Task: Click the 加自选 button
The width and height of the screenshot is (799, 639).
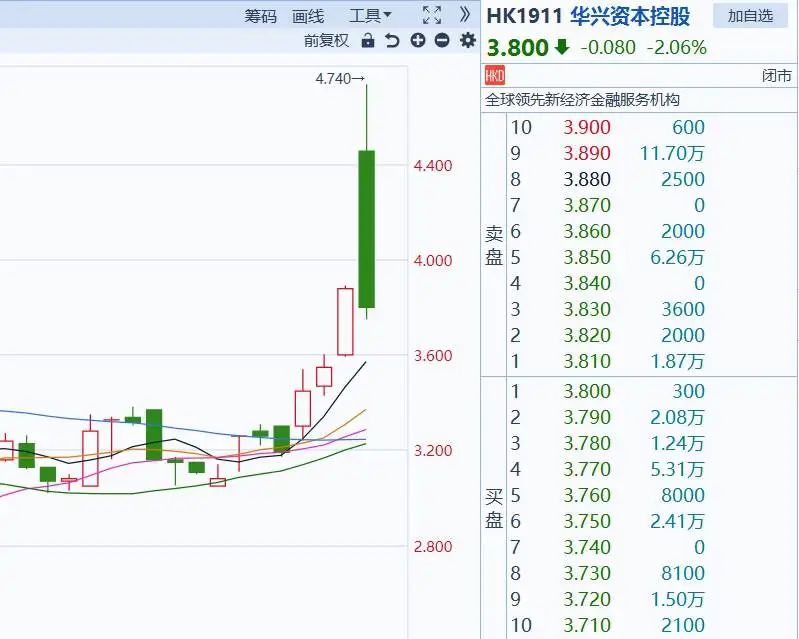Action: click(750, 16)
